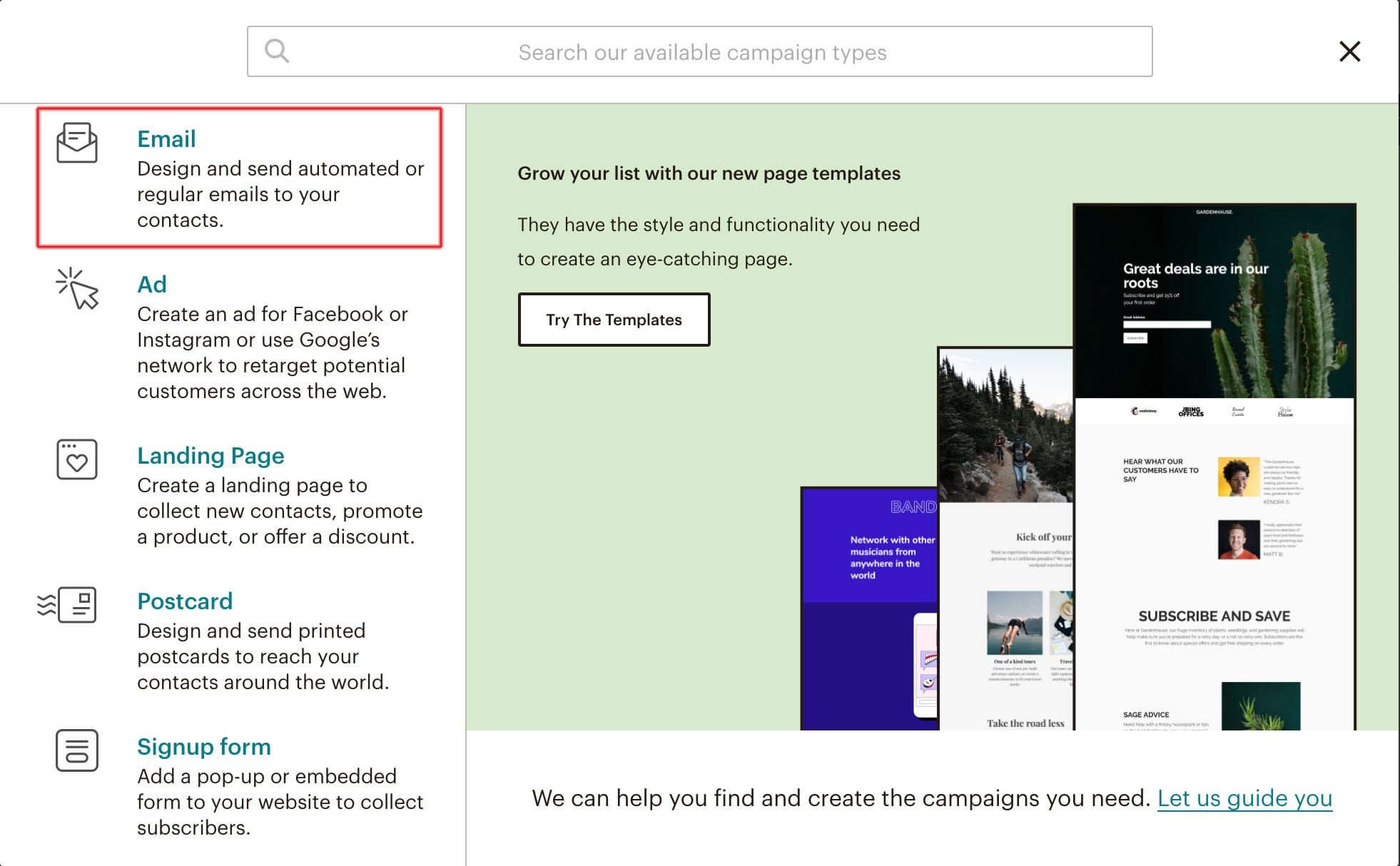The height and width of the screenshot is (866, 1400).
Task: Click the Email description text
Action: click(x=280, y=194)
